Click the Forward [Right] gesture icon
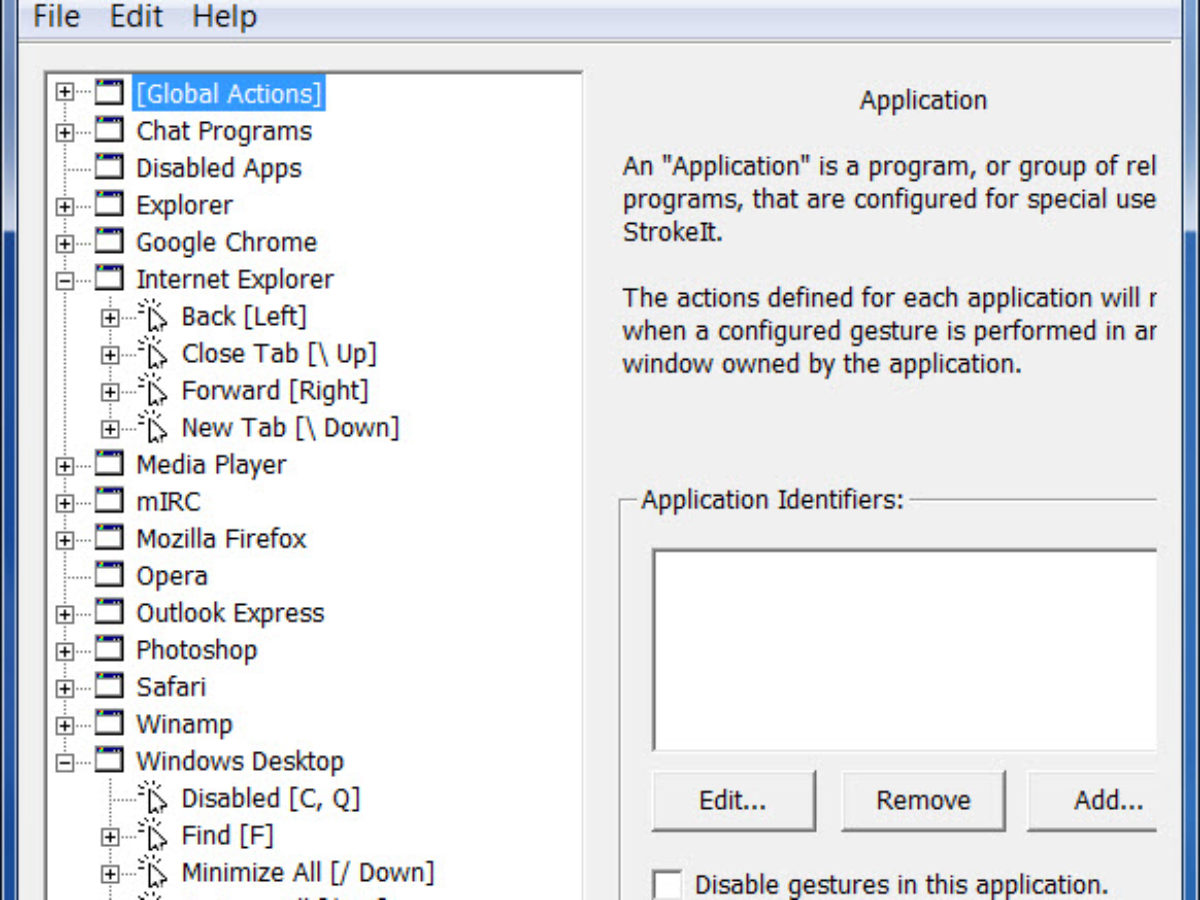Image resolution: width=1200 pixels, height=900 pixels. [x=153, y=390]
